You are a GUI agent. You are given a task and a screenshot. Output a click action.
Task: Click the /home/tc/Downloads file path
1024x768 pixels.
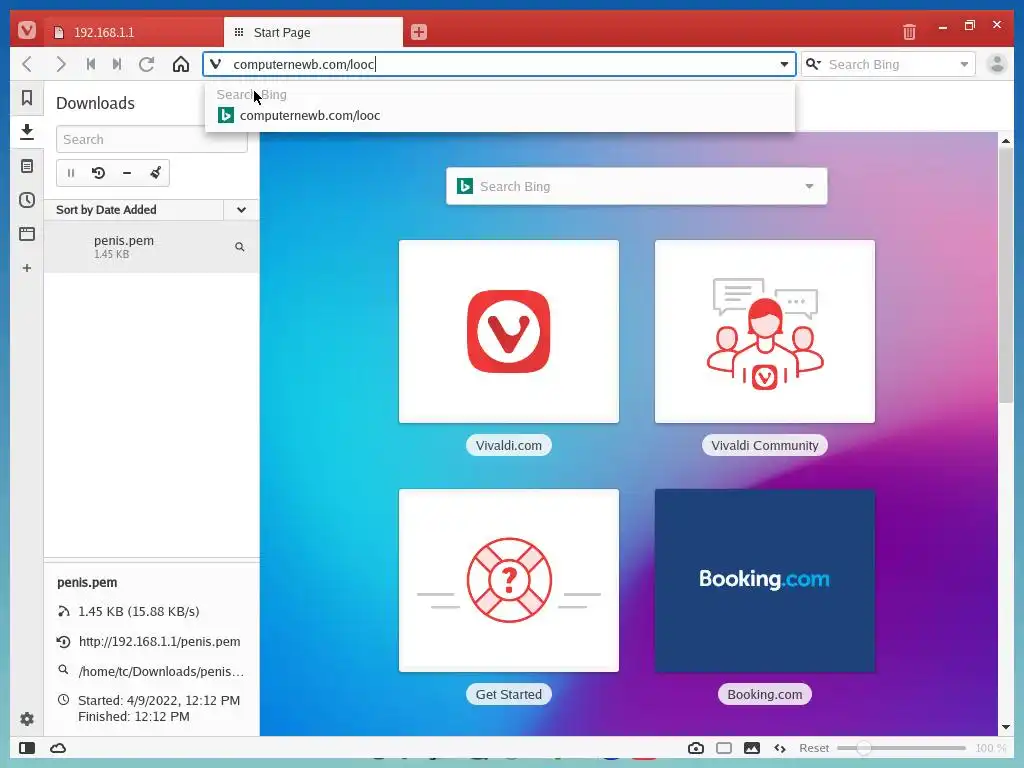pos(161,671)
